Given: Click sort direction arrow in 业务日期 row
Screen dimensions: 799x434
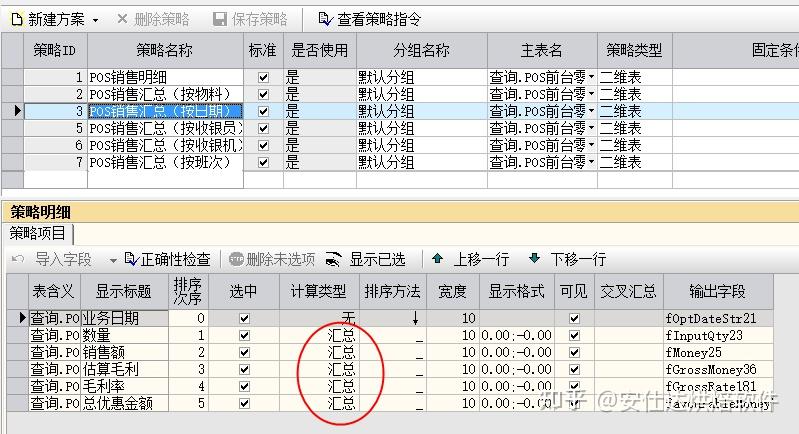Looking at the screenshot, I should [x=416, y=318].
